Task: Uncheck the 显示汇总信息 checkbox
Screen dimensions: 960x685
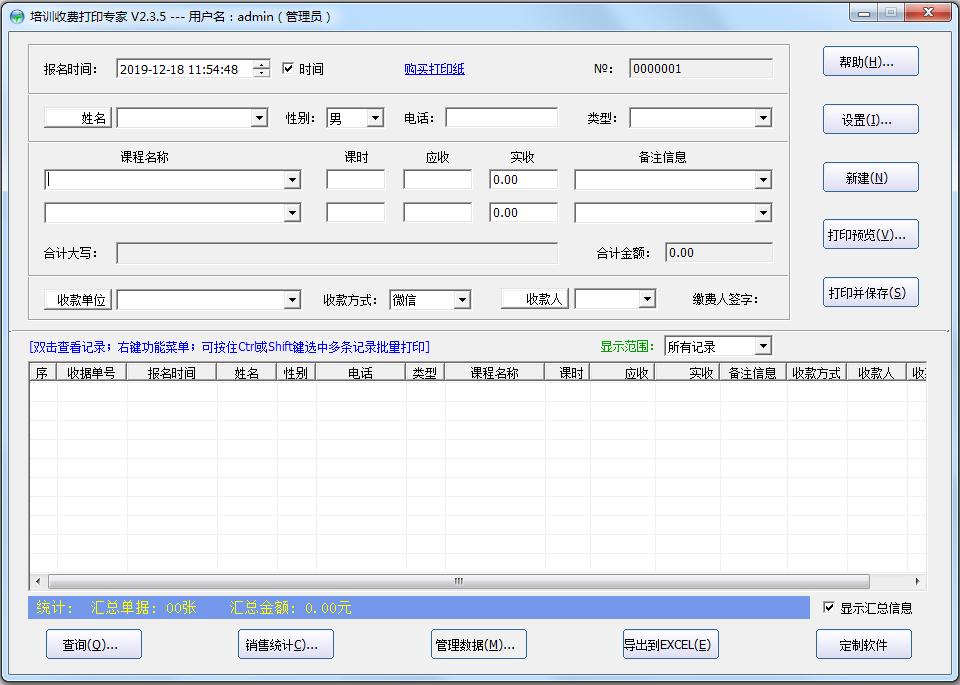Action: 829,607
